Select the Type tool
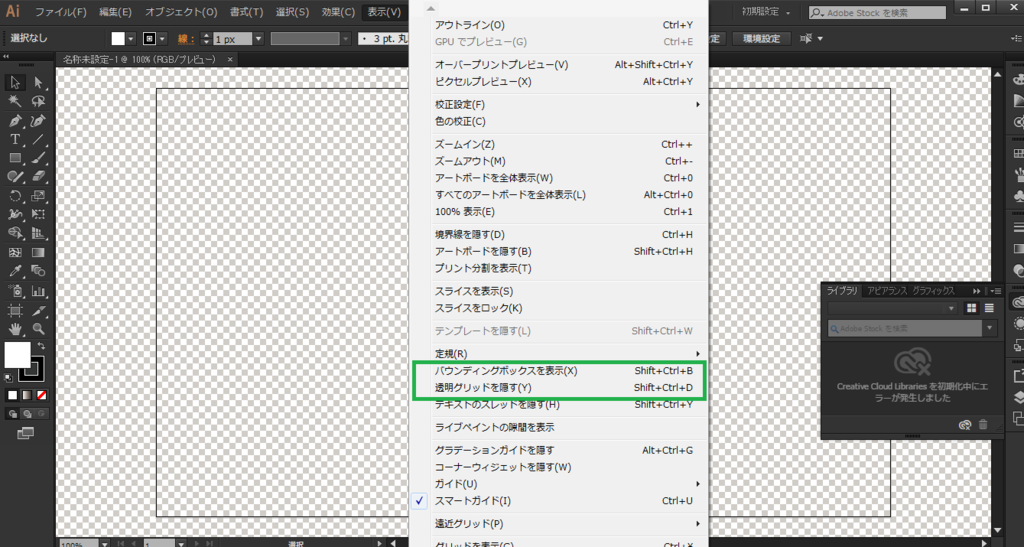The width and height of the screenshot is (1024, 547). pos(15,140)
